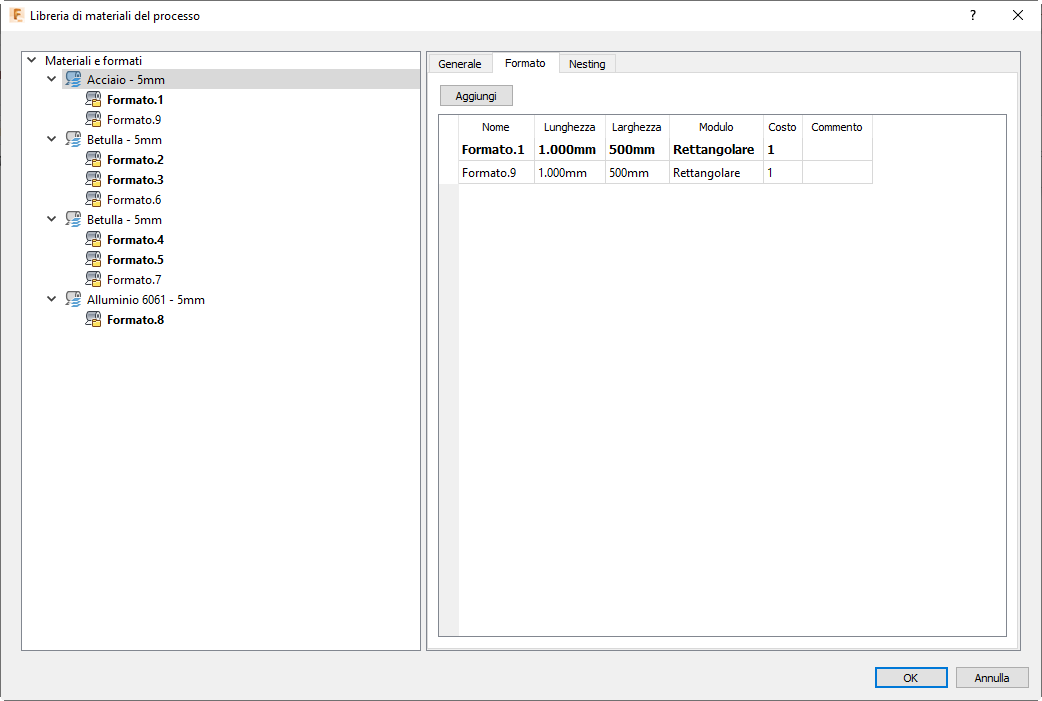Click the Acciaio - 5mm material icon

[73, 80]
